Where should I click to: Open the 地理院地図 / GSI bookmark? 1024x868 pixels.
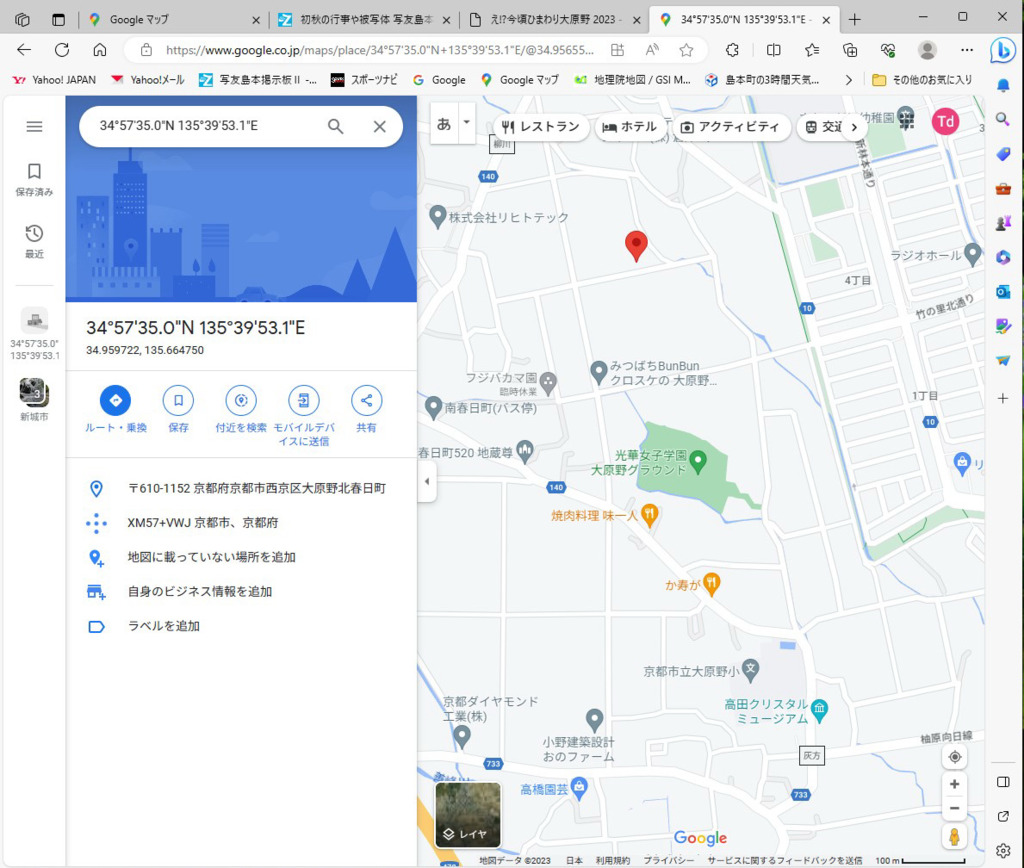click(x=632, y=80)
